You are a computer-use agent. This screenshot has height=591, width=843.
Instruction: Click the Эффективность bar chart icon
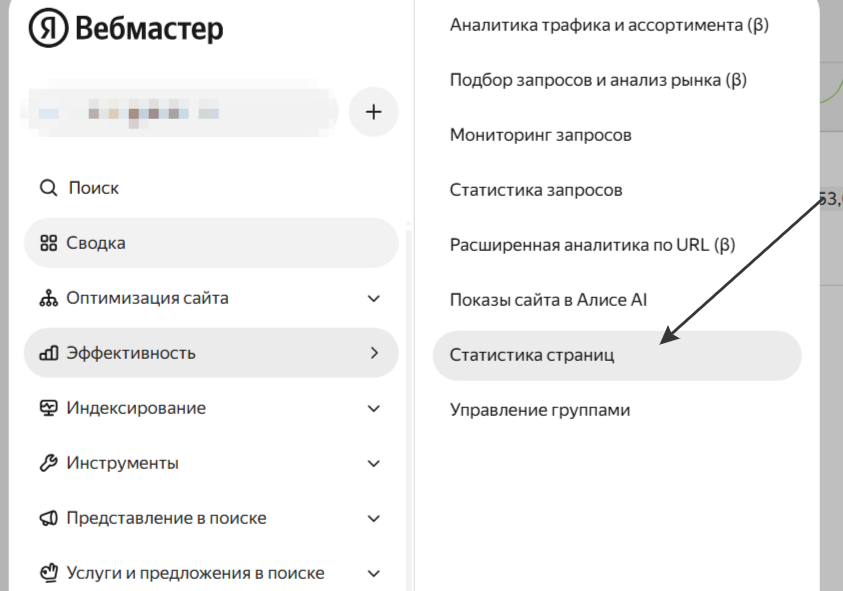click(48, 353)
